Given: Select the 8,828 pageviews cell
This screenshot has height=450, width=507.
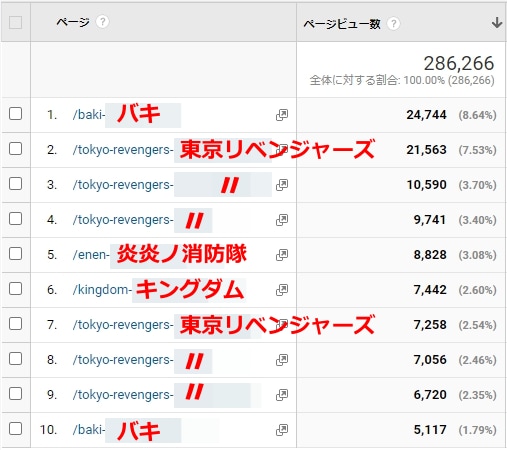Looking at the screenshot, I should 430,255.
